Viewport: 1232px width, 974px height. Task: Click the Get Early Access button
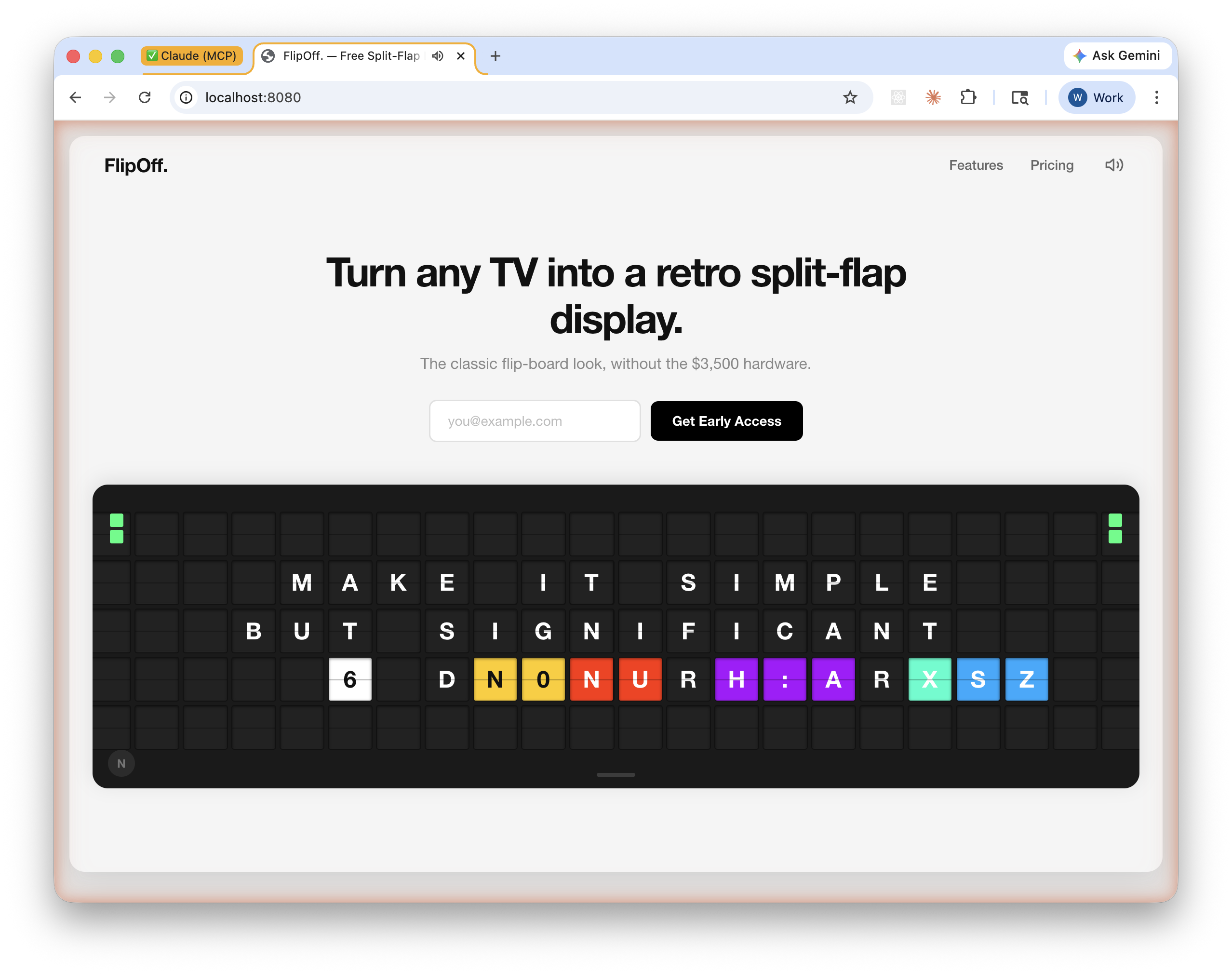[726, 421]
